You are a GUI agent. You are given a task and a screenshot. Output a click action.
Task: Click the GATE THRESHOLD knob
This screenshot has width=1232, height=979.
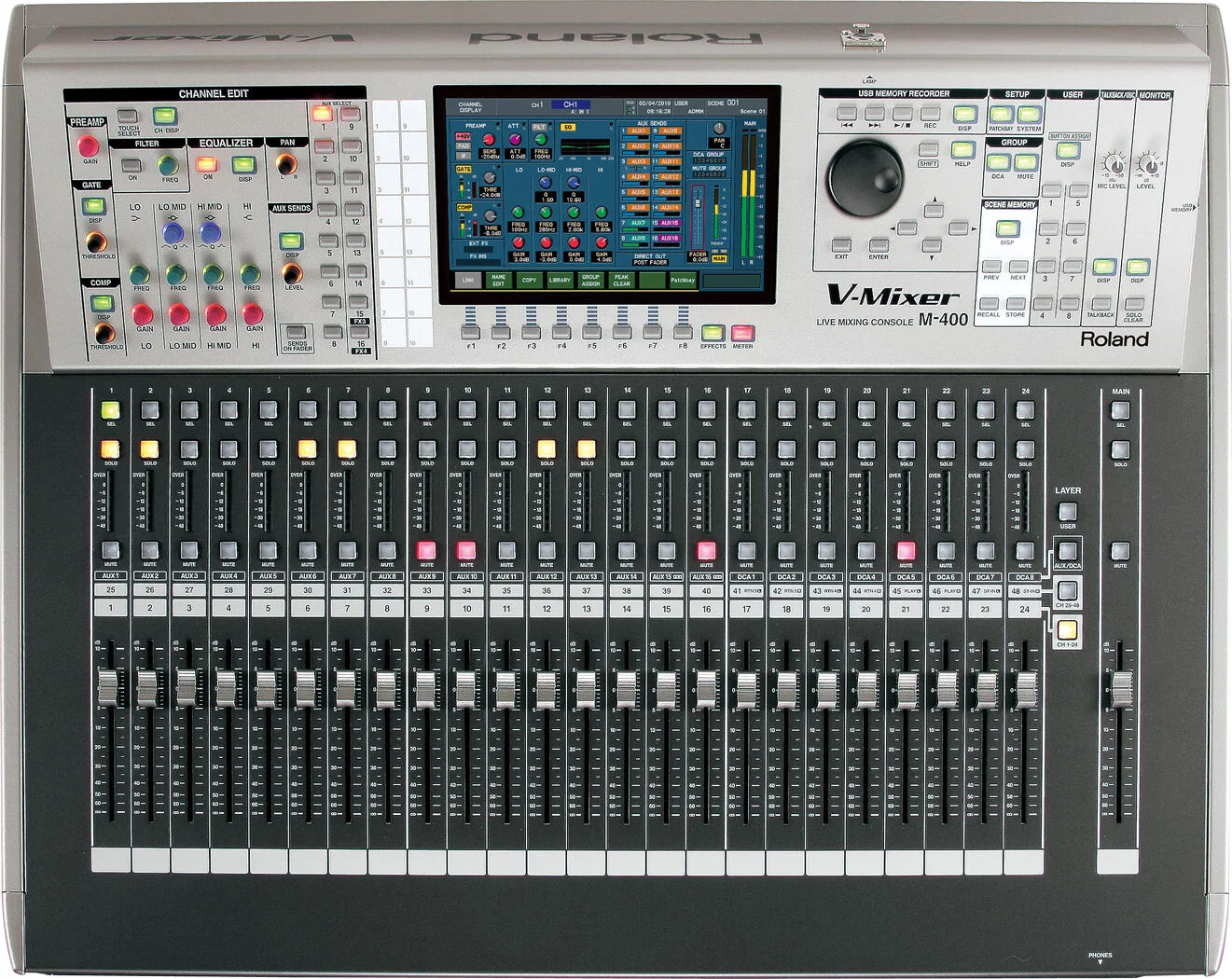96,242
